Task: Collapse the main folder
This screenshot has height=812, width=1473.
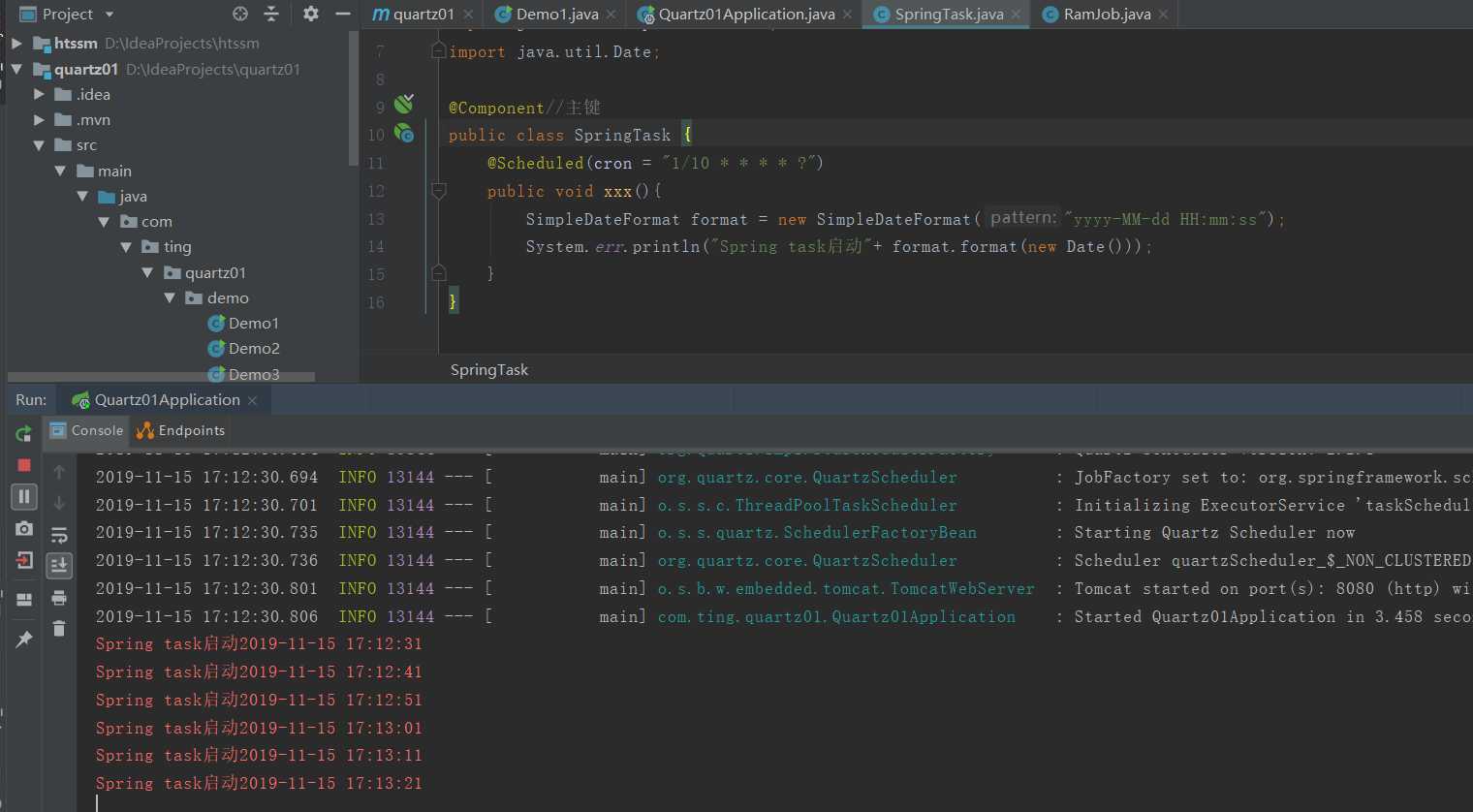Action: pyautogui.click(x=60, y=171)
